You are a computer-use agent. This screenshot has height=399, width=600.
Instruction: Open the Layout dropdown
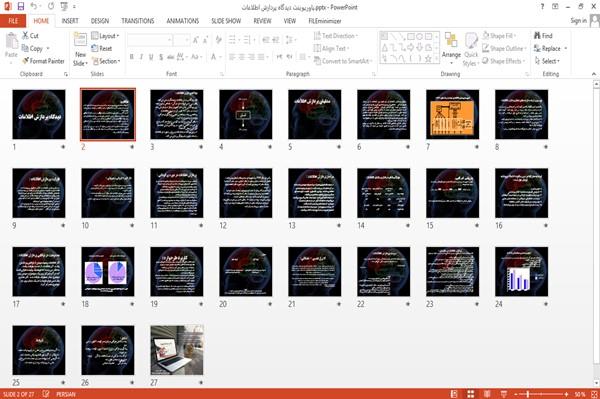pyautogui.click(x=105, y=36)
